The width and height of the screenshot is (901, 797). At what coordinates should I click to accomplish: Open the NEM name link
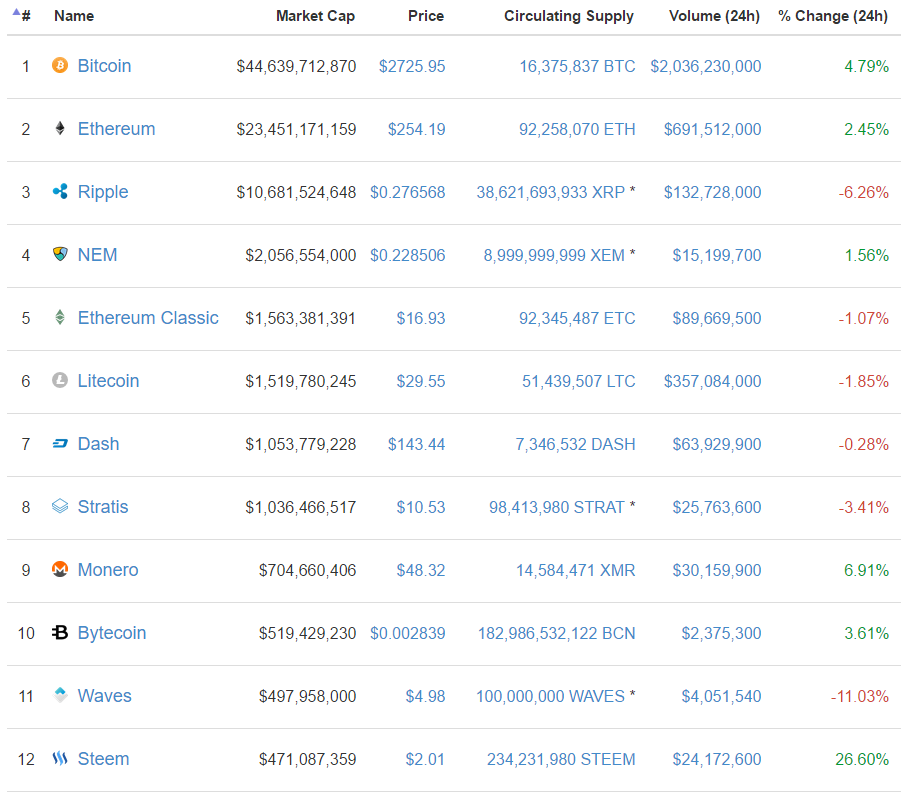(98, 255)
